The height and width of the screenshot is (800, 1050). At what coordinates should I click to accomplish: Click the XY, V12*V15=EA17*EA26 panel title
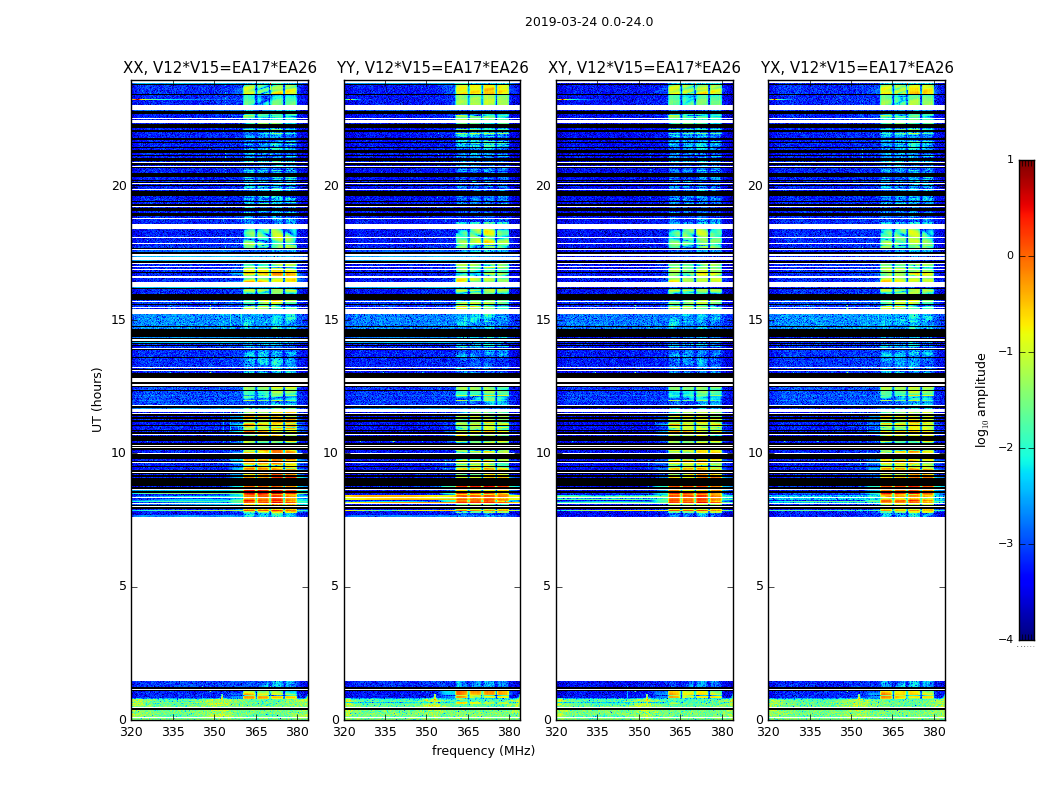click(644, 68)
